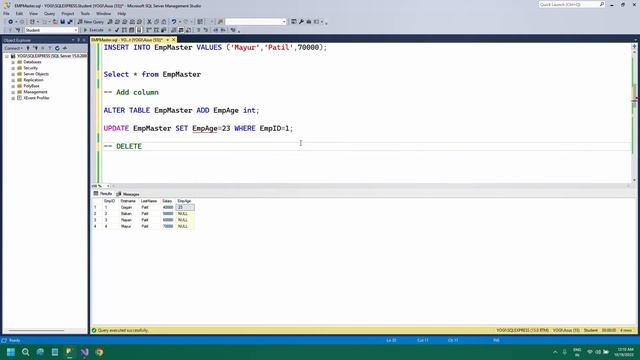
Task: Click the Results to Grid icon
Action: (181, 30)
